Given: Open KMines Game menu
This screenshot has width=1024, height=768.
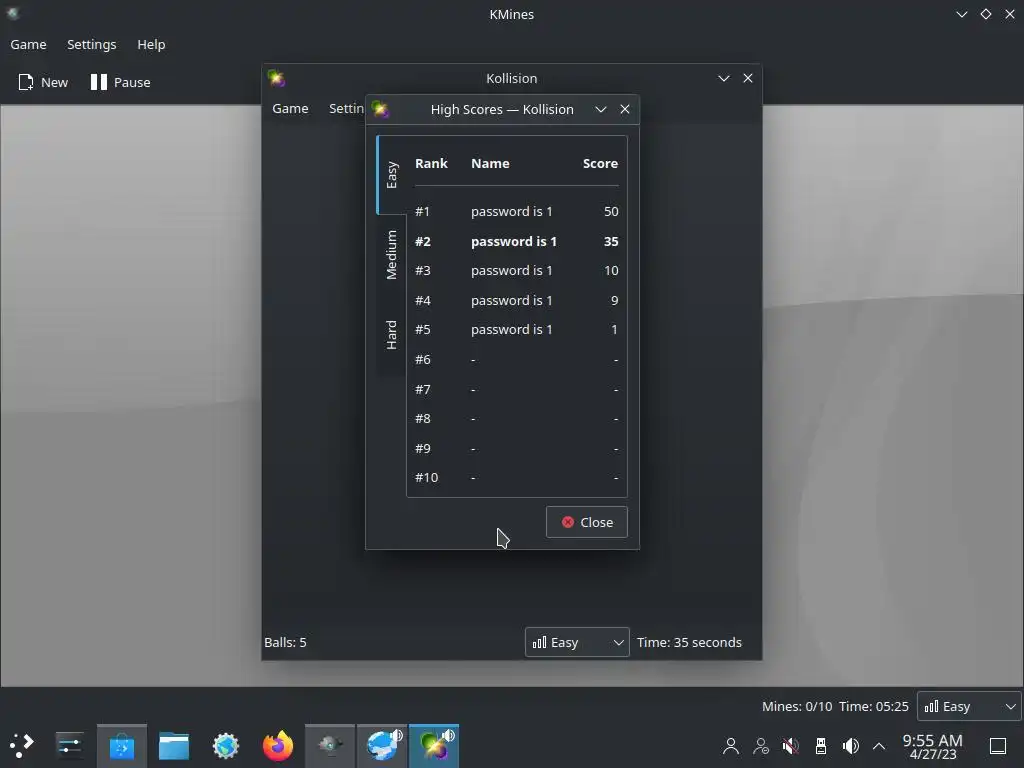Looking at the screenshot, I should [28, 44].
